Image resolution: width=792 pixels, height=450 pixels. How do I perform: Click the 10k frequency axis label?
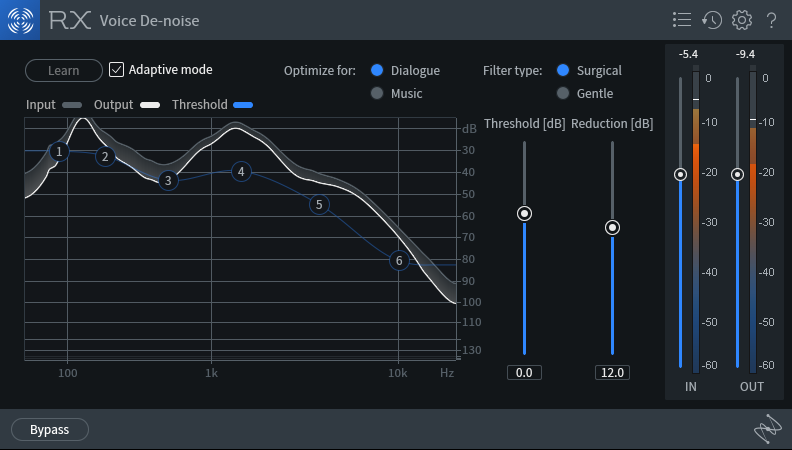(x=398, y=373)
